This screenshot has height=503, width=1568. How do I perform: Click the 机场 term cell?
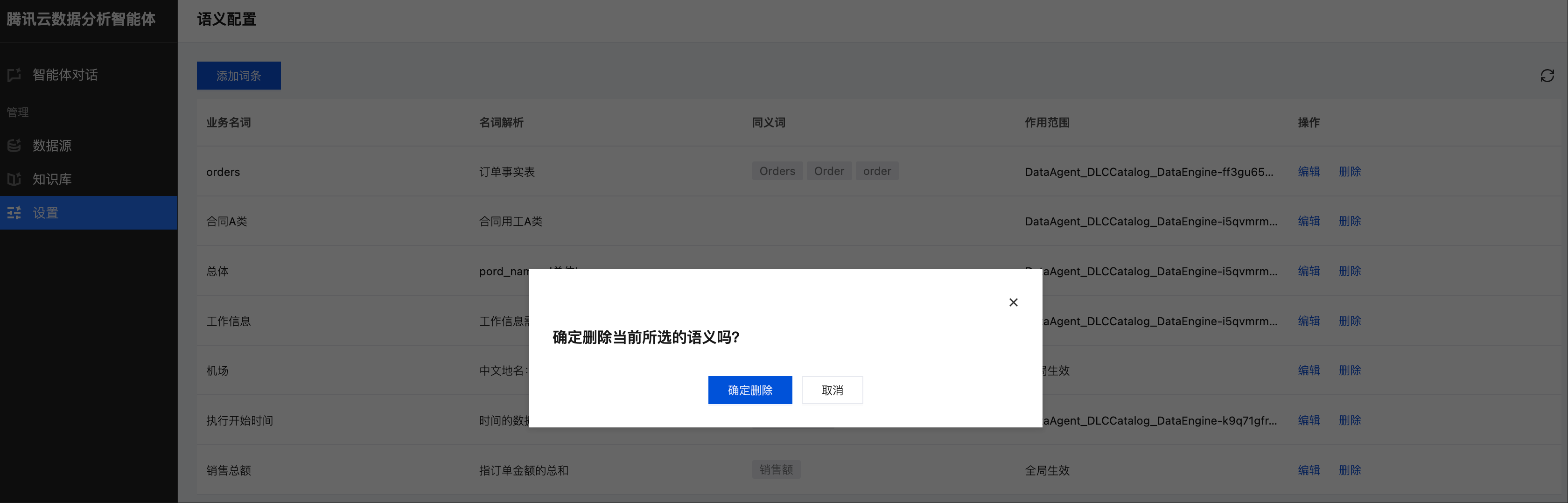[217, 370]
